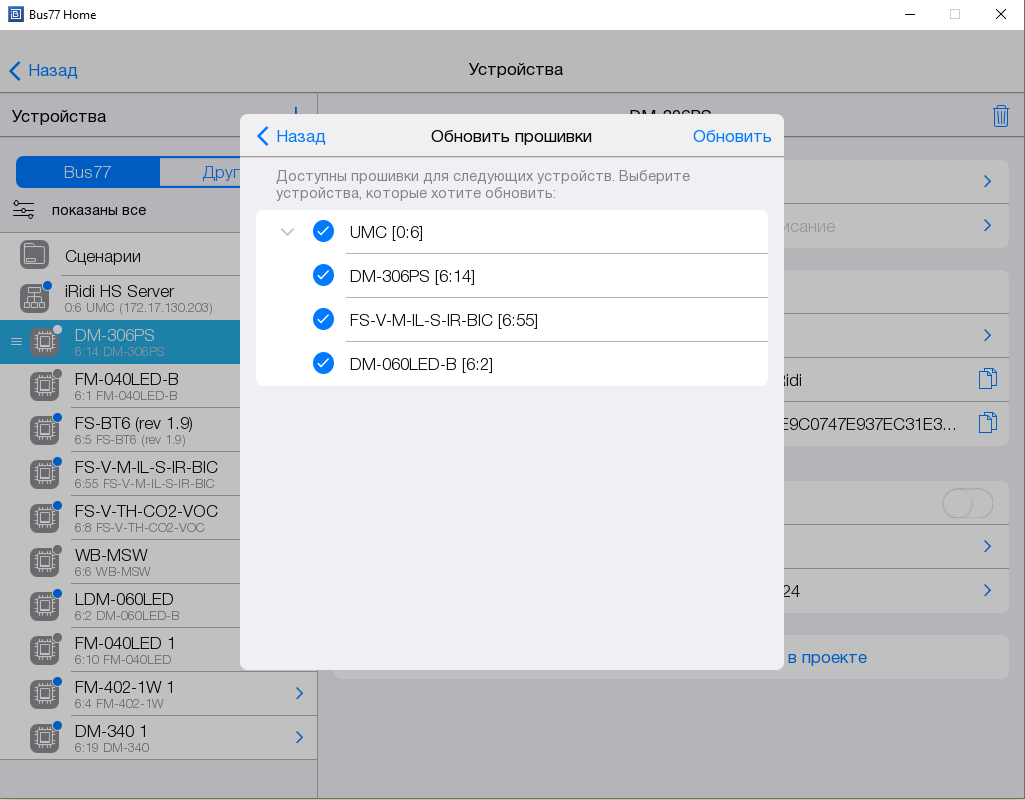The width and height of the screenshot is (1025, 800).
Task: Deselect FS-V-M-IL-S-IR-BIC [6:55] checkbox
Action: [323, 319]
